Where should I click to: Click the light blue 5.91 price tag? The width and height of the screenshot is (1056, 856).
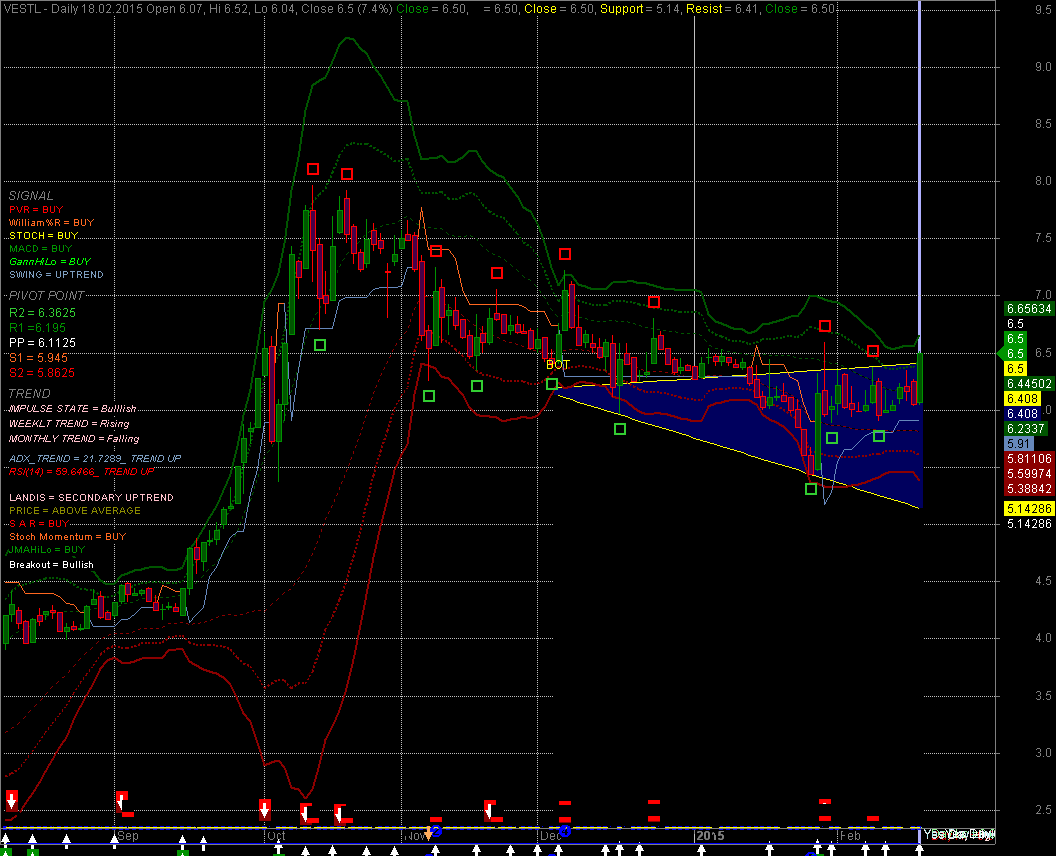tap(1019, 443)
